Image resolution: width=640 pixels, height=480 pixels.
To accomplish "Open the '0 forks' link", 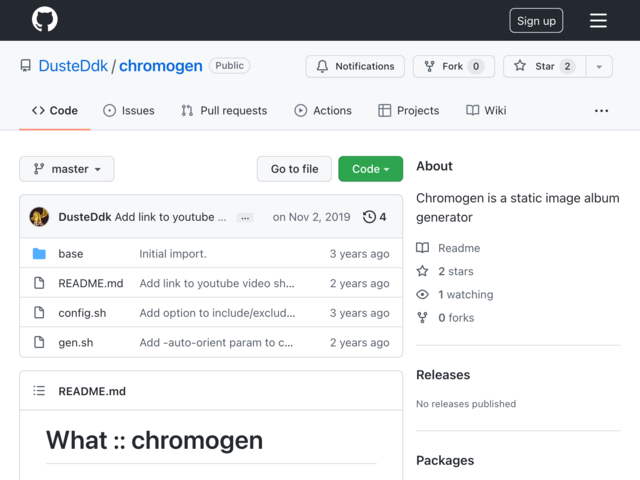I will (456, 318).
